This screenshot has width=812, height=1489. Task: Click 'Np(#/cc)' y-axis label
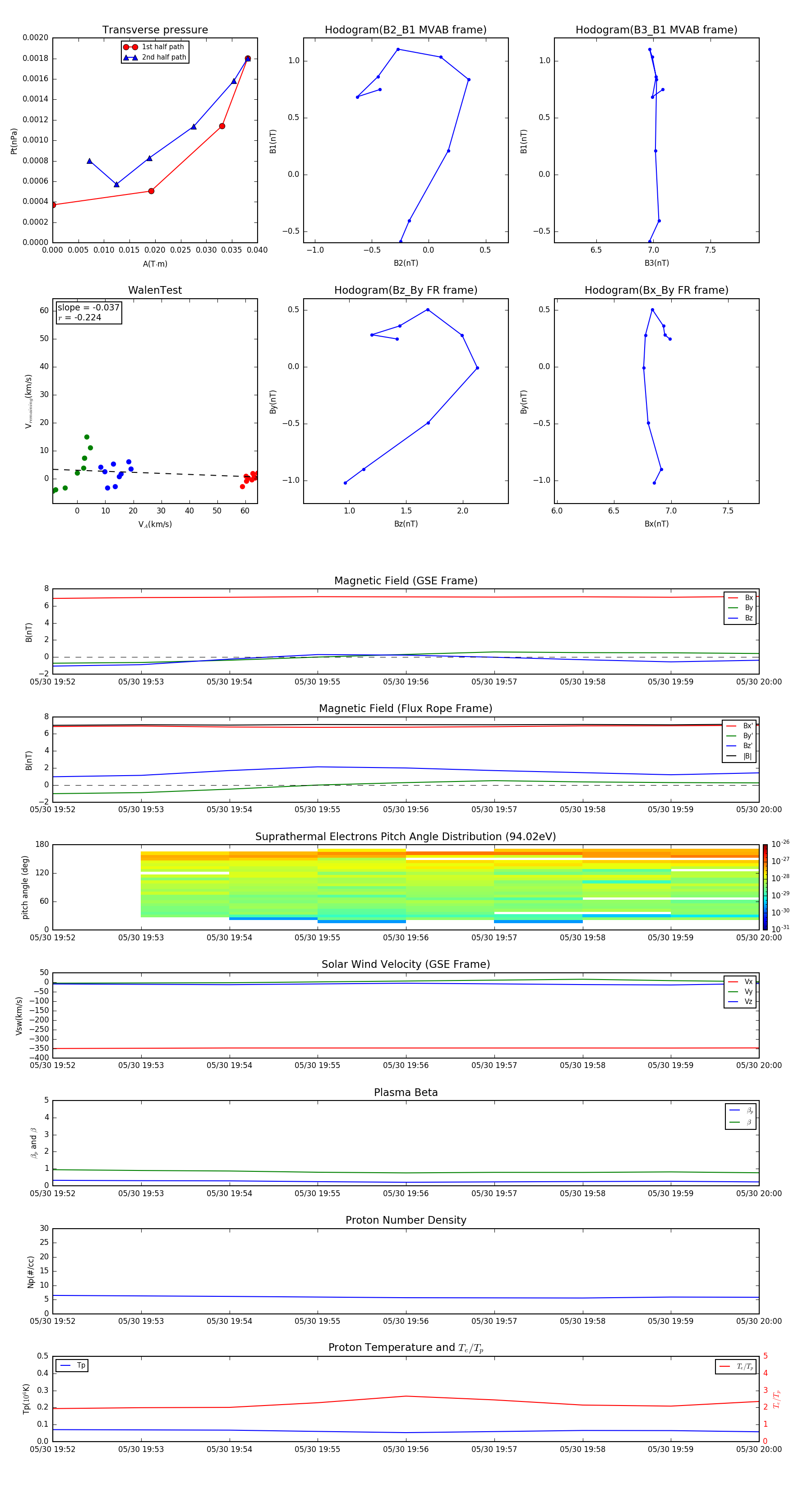pyautogui.click(x=31, y=1272)
